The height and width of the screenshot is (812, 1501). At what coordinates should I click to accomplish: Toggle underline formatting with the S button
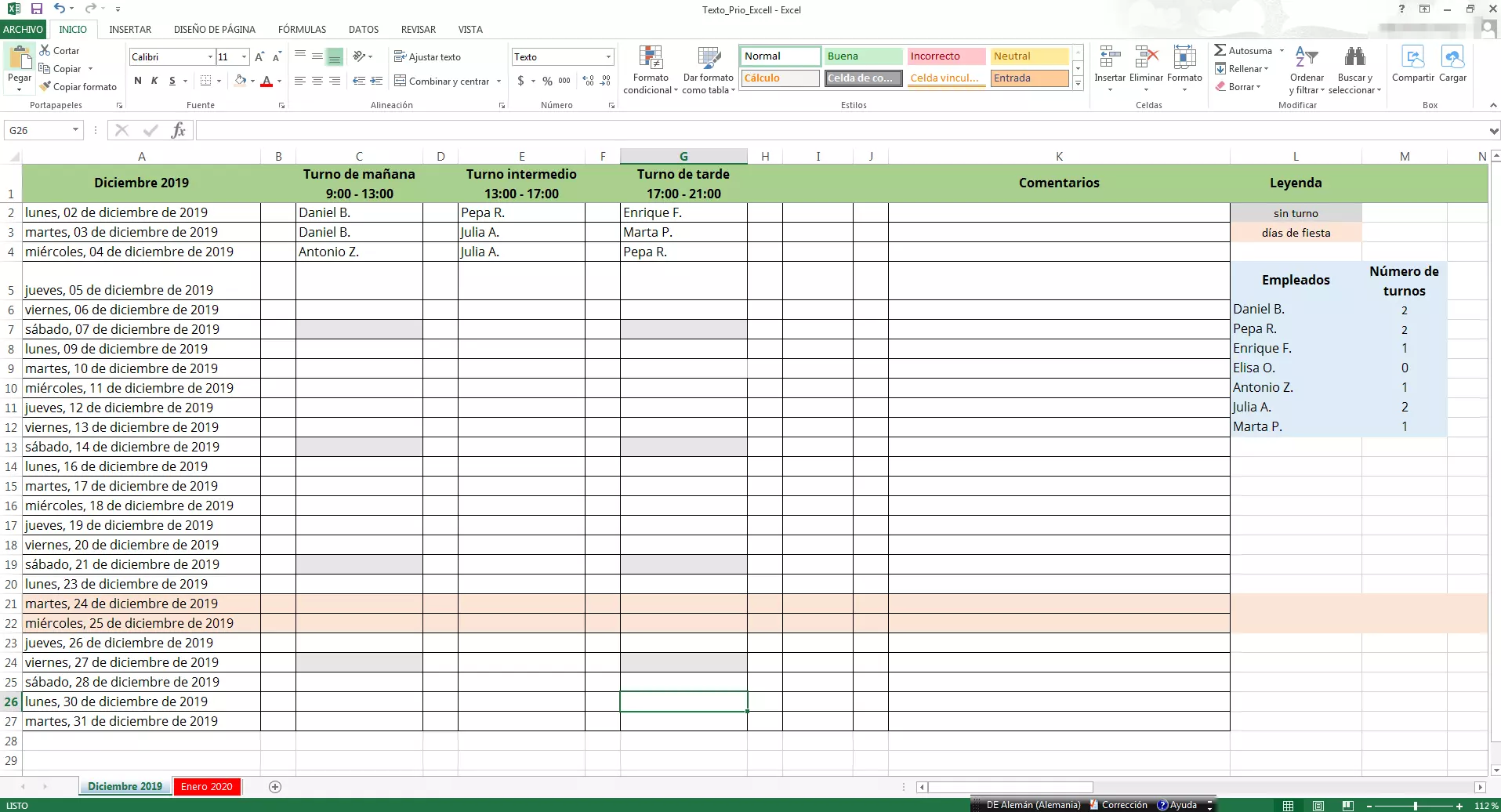point(171,81)
